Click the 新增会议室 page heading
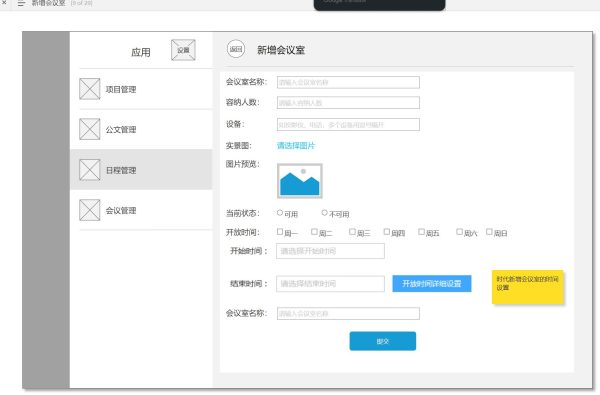 281,50
